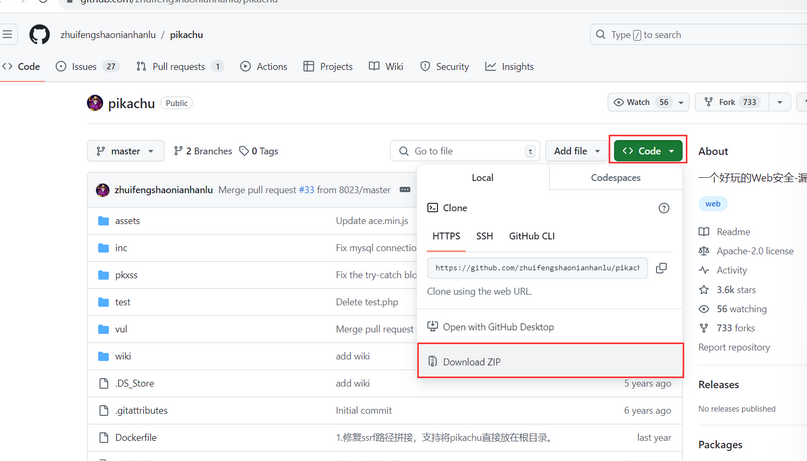Click the test folder icon
This screenshot has height=461, width=807.
pyautogui.click(x=103, y=302)
